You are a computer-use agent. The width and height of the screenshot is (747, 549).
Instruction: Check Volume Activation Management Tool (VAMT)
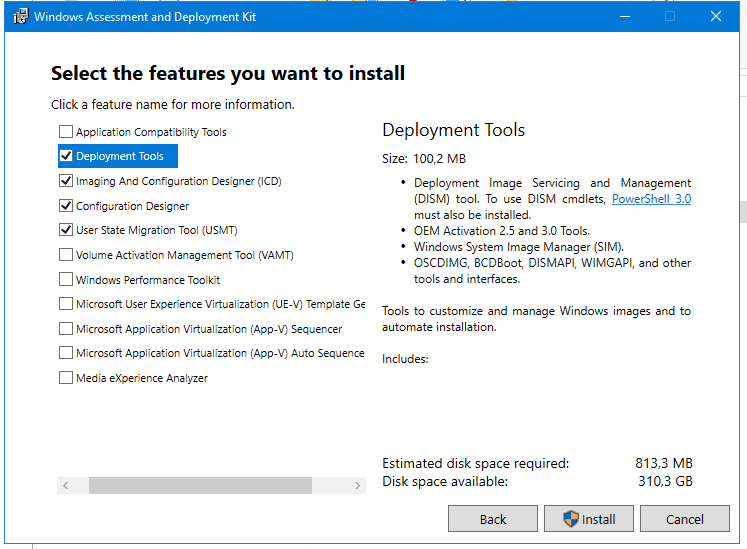(x=66, y=255)
